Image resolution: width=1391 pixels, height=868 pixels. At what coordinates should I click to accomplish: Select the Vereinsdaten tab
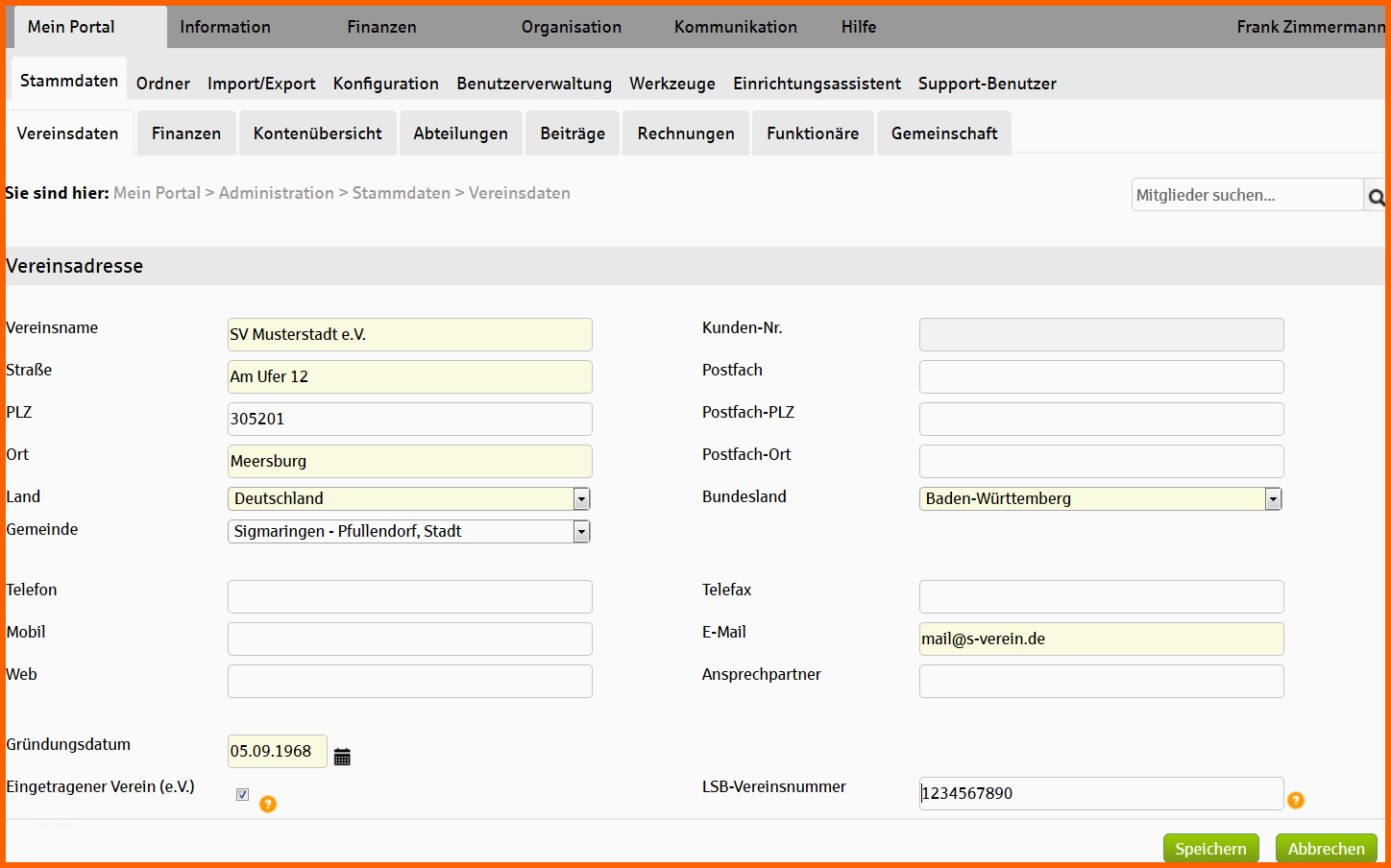tap(68, 133)
